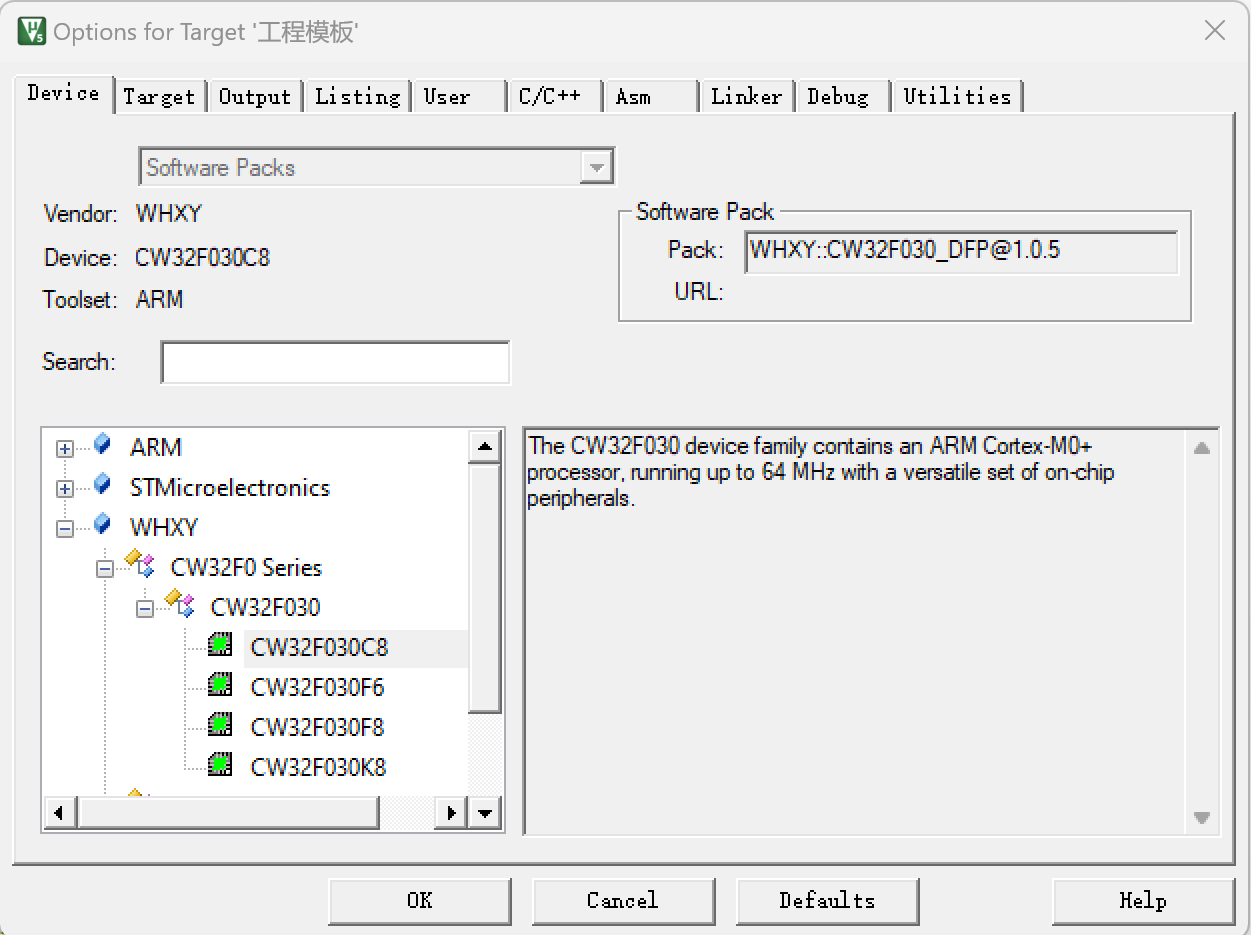Click the device tree vertical scrollbar thumb
Screen dimensions: 1251x935
(x=485, y=587)
